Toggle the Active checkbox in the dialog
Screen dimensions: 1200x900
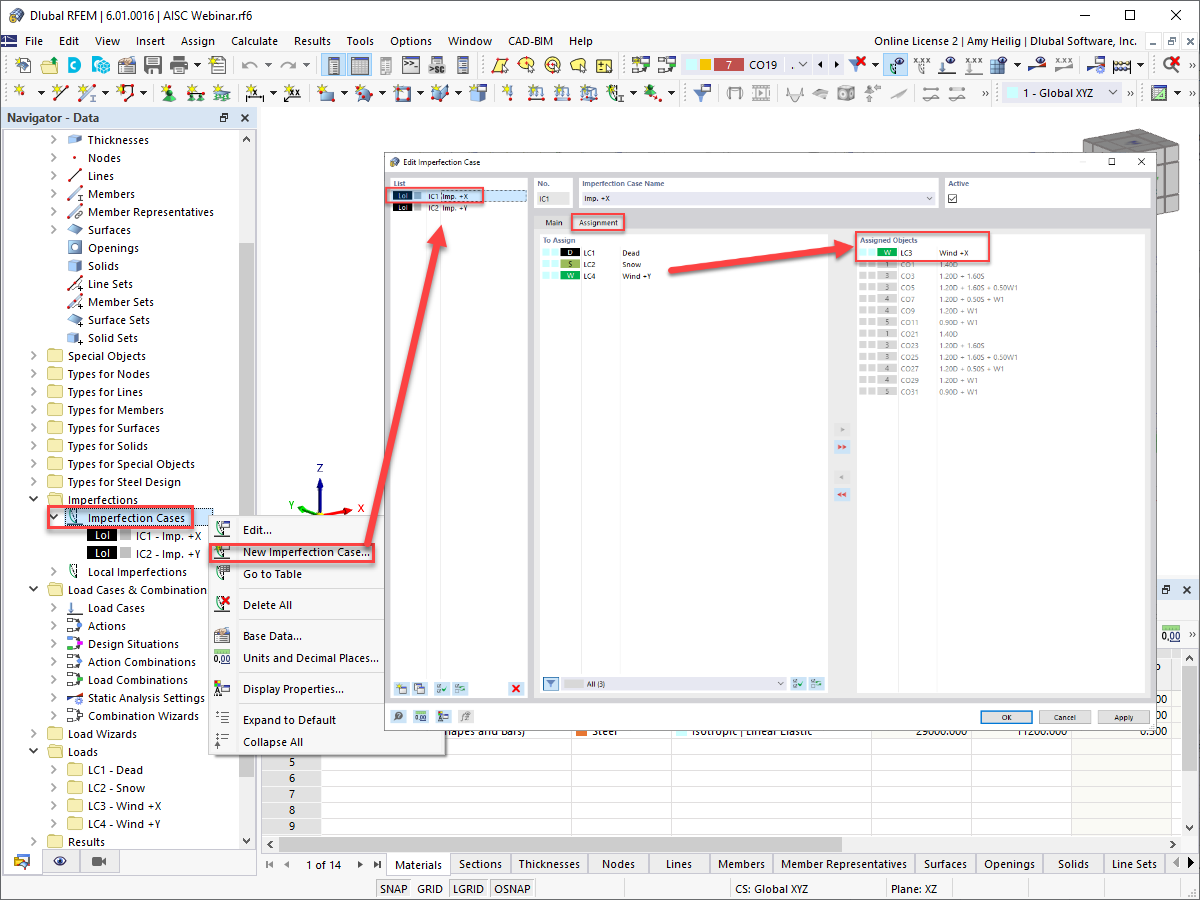[x=952, y=199]
